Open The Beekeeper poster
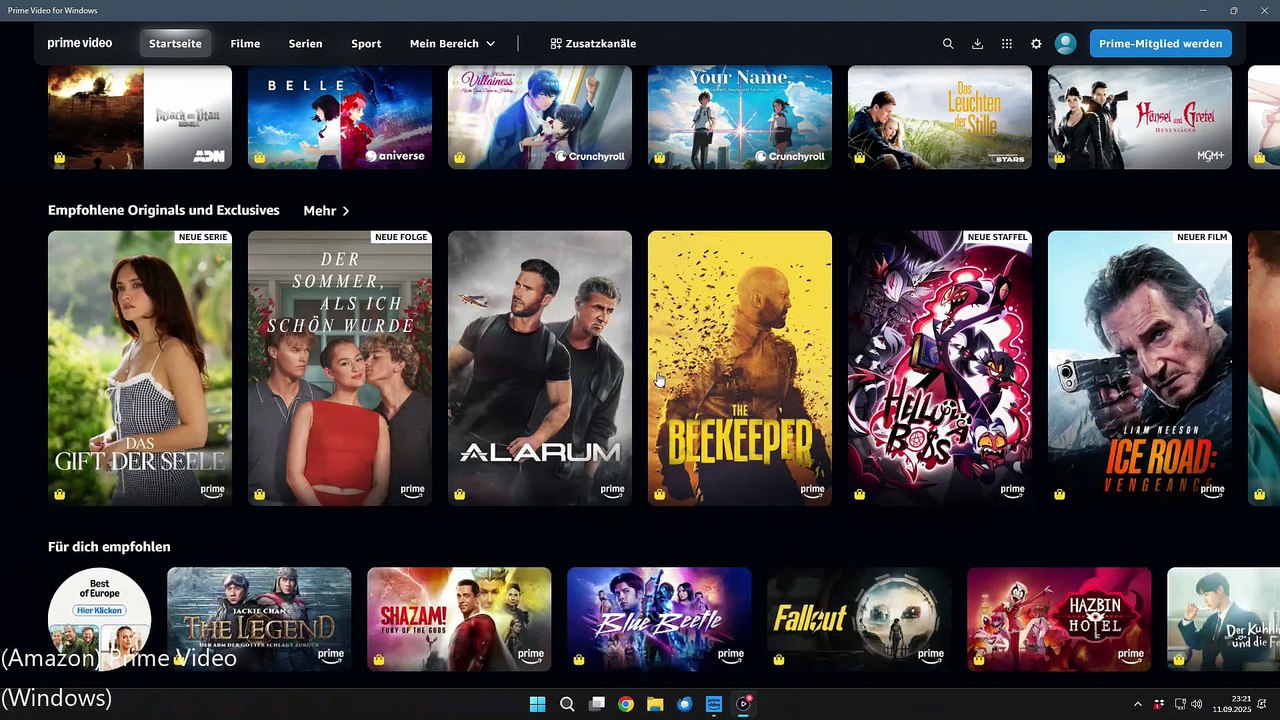1280x720 pixels. point(740,368)
